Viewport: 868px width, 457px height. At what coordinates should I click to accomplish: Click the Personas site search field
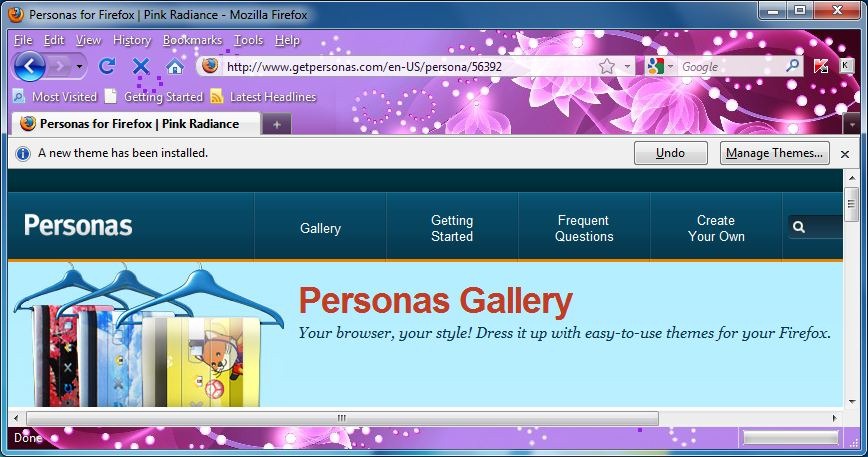(x=815, y=227)
